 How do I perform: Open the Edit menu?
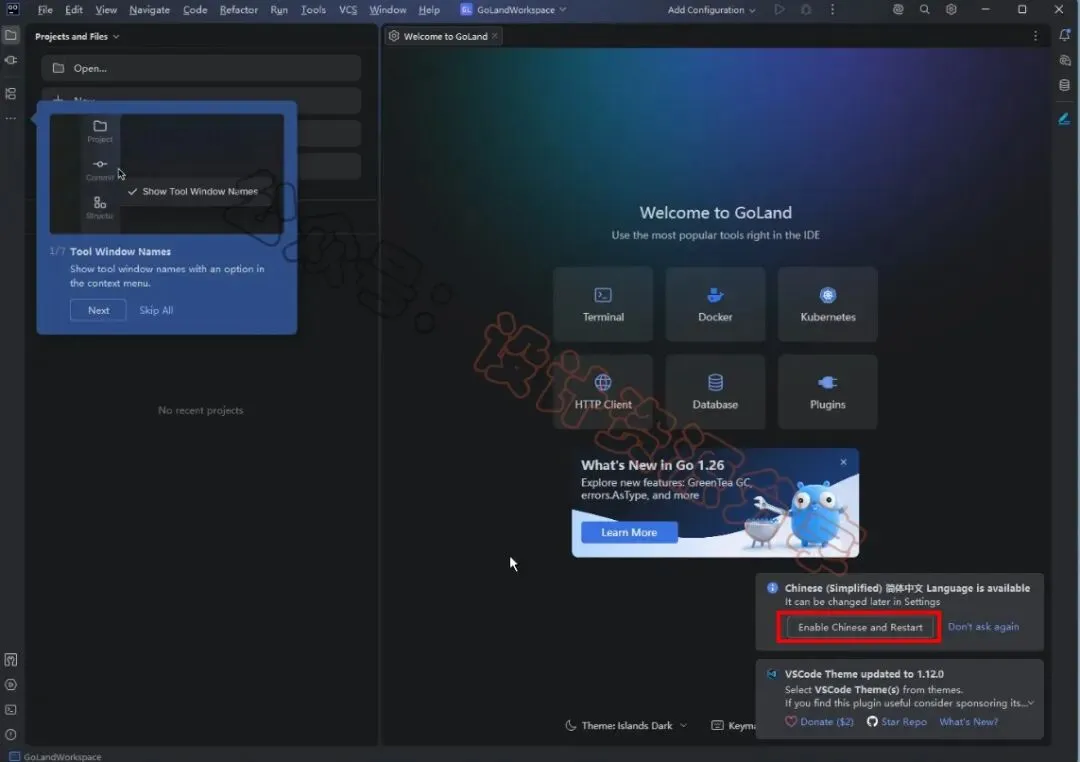click(x=74, y=10)
